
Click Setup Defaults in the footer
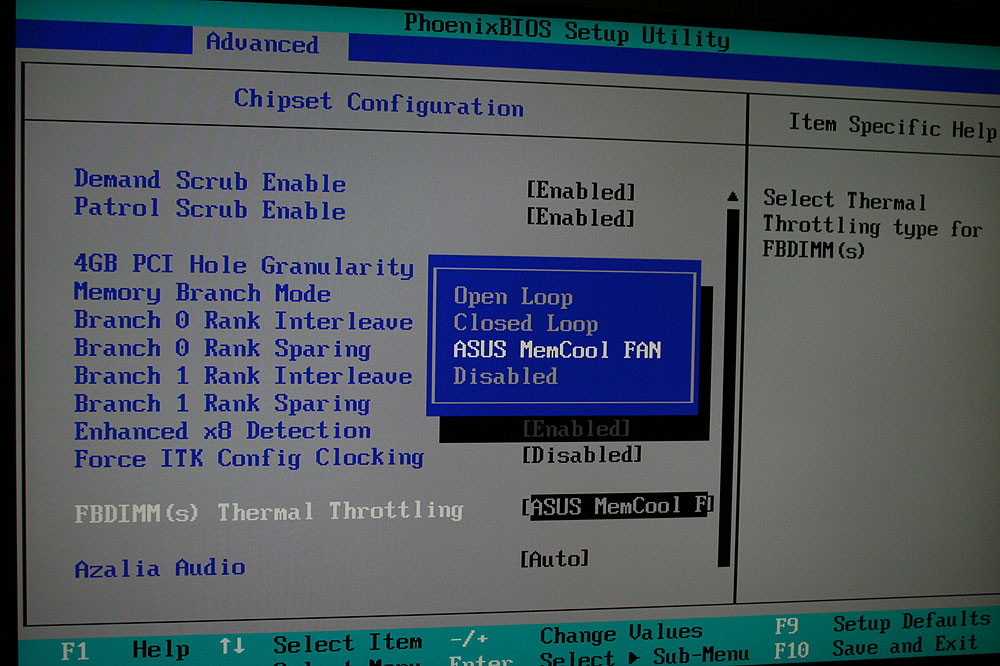[912, 621]
